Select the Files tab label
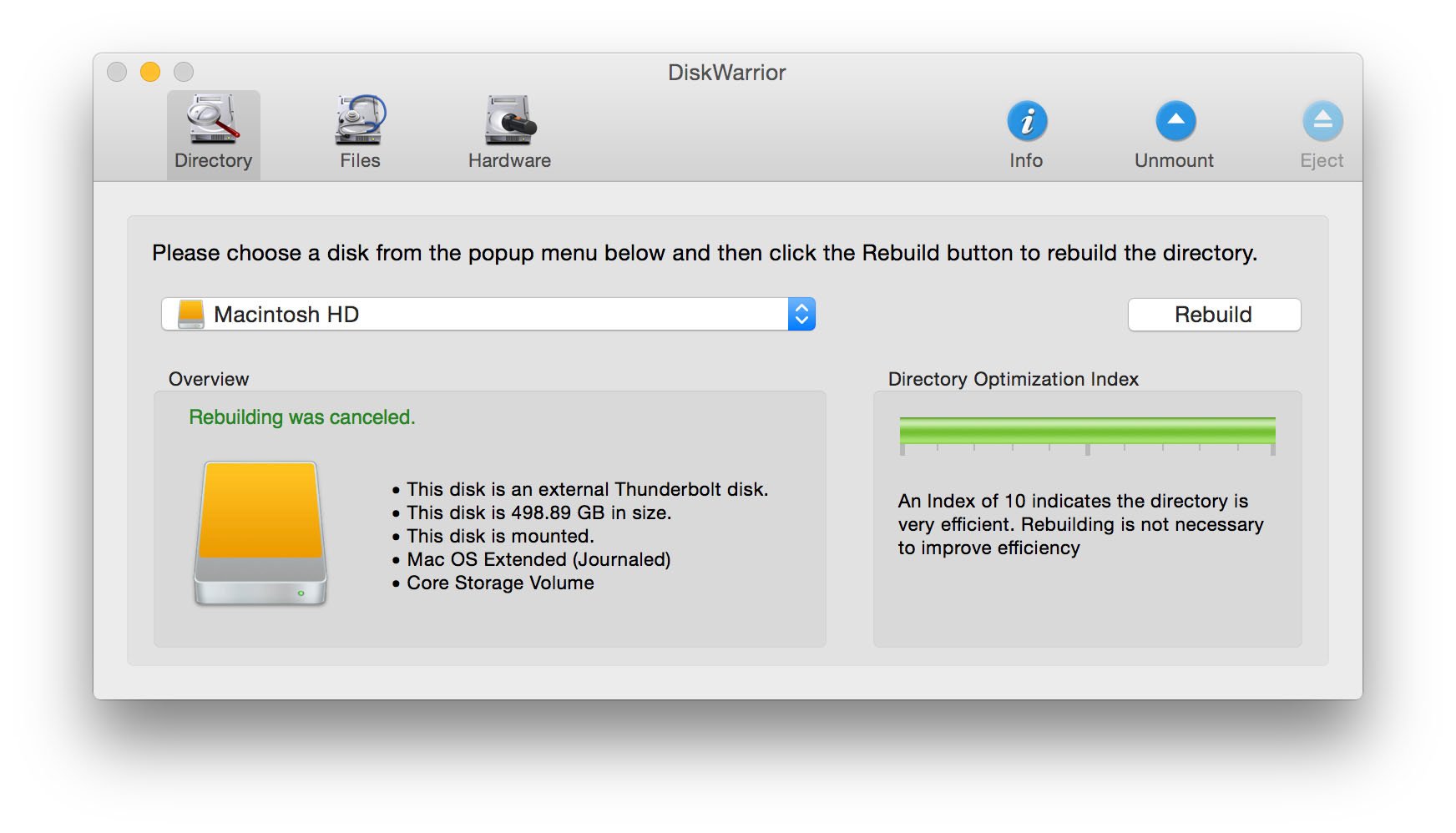This screenshot has height=833, width=1456. tap(360, 160)
